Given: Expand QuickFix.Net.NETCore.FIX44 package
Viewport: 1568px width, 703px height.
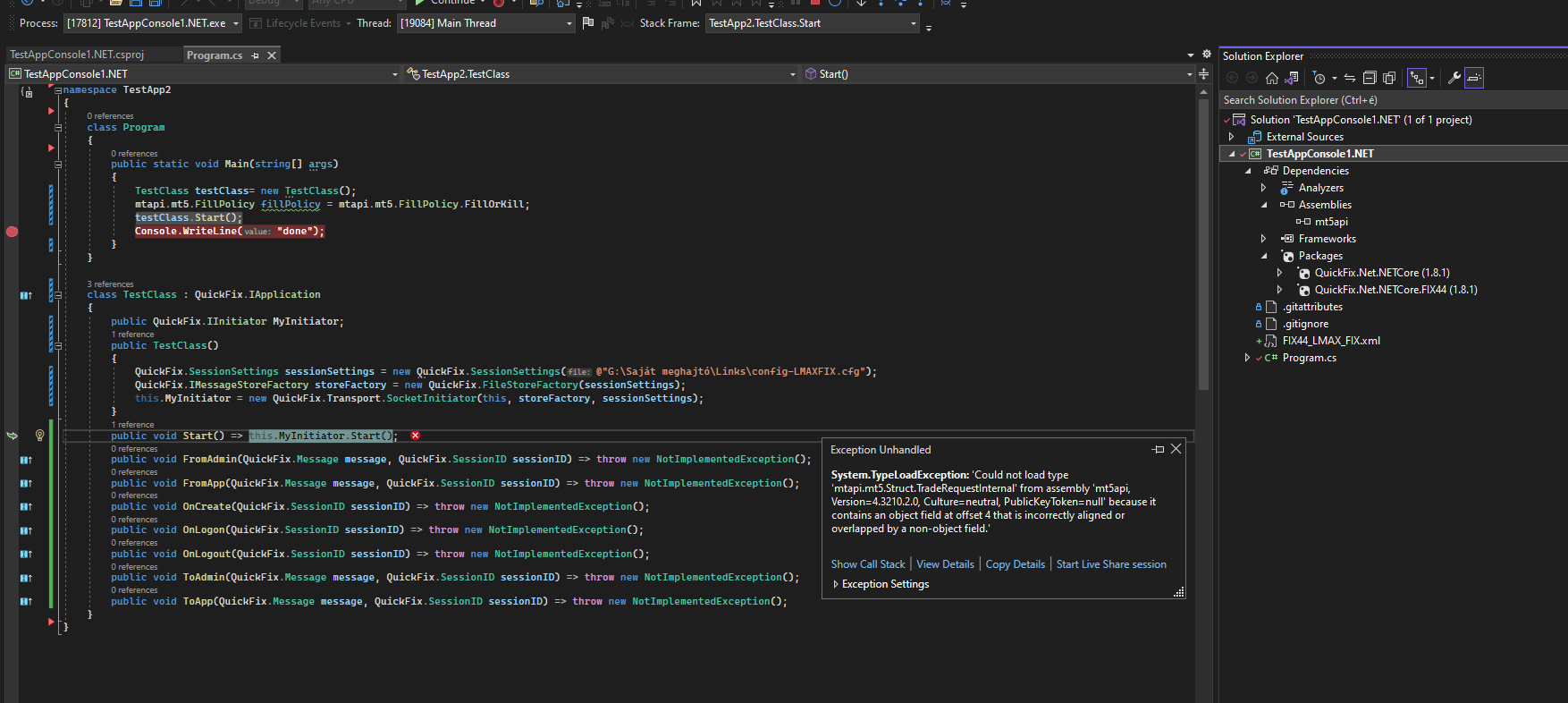Looking at the screenshot, I should tap(1279, 290).
